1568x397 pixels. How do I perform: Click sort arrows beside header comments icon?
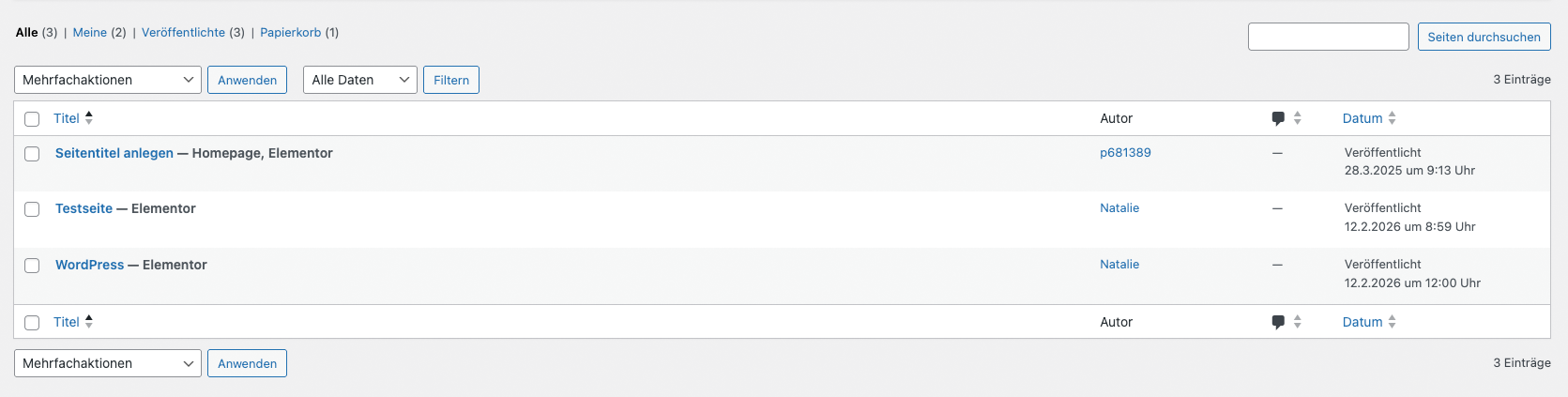pos(1298,118)
